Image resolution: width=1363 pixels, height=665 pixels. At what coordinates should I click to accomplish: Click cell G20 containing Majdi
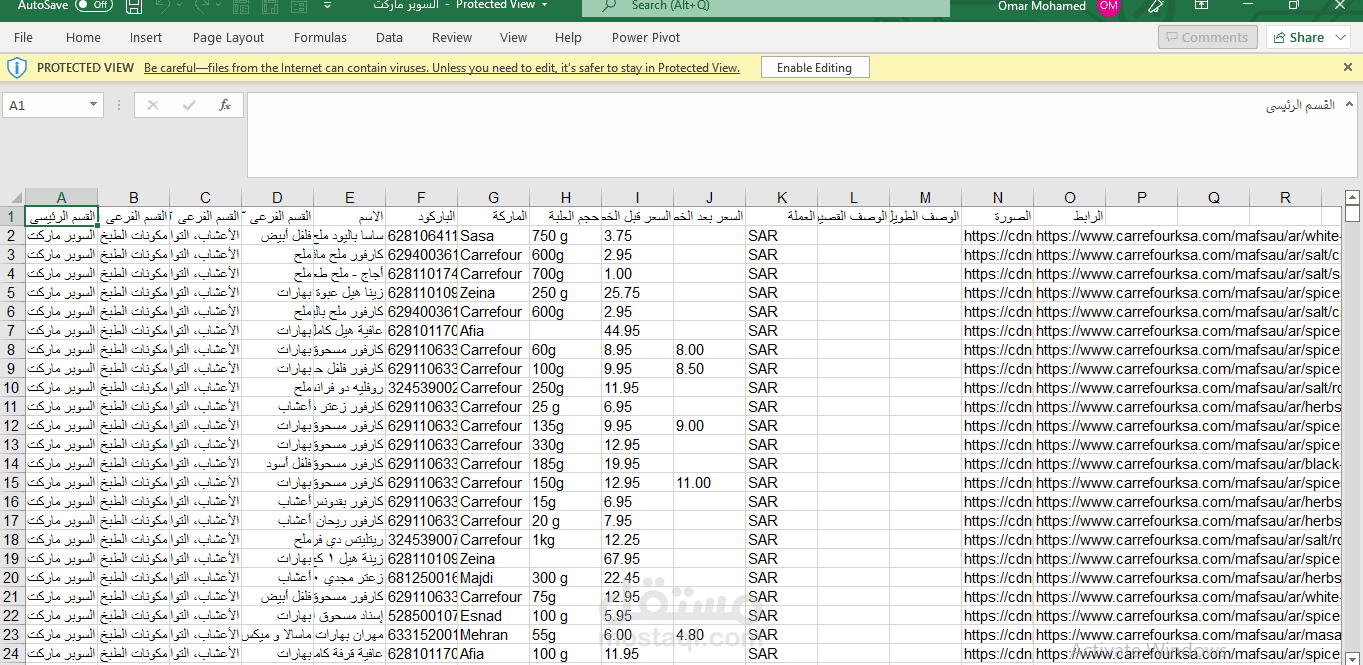coord(493,578)
